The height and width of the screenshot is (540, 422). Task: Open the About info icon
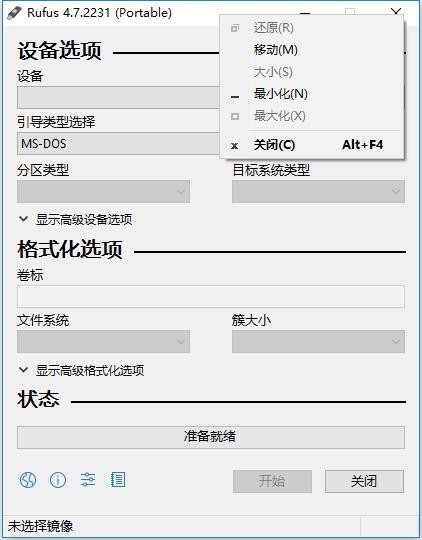tap(58, 480)
